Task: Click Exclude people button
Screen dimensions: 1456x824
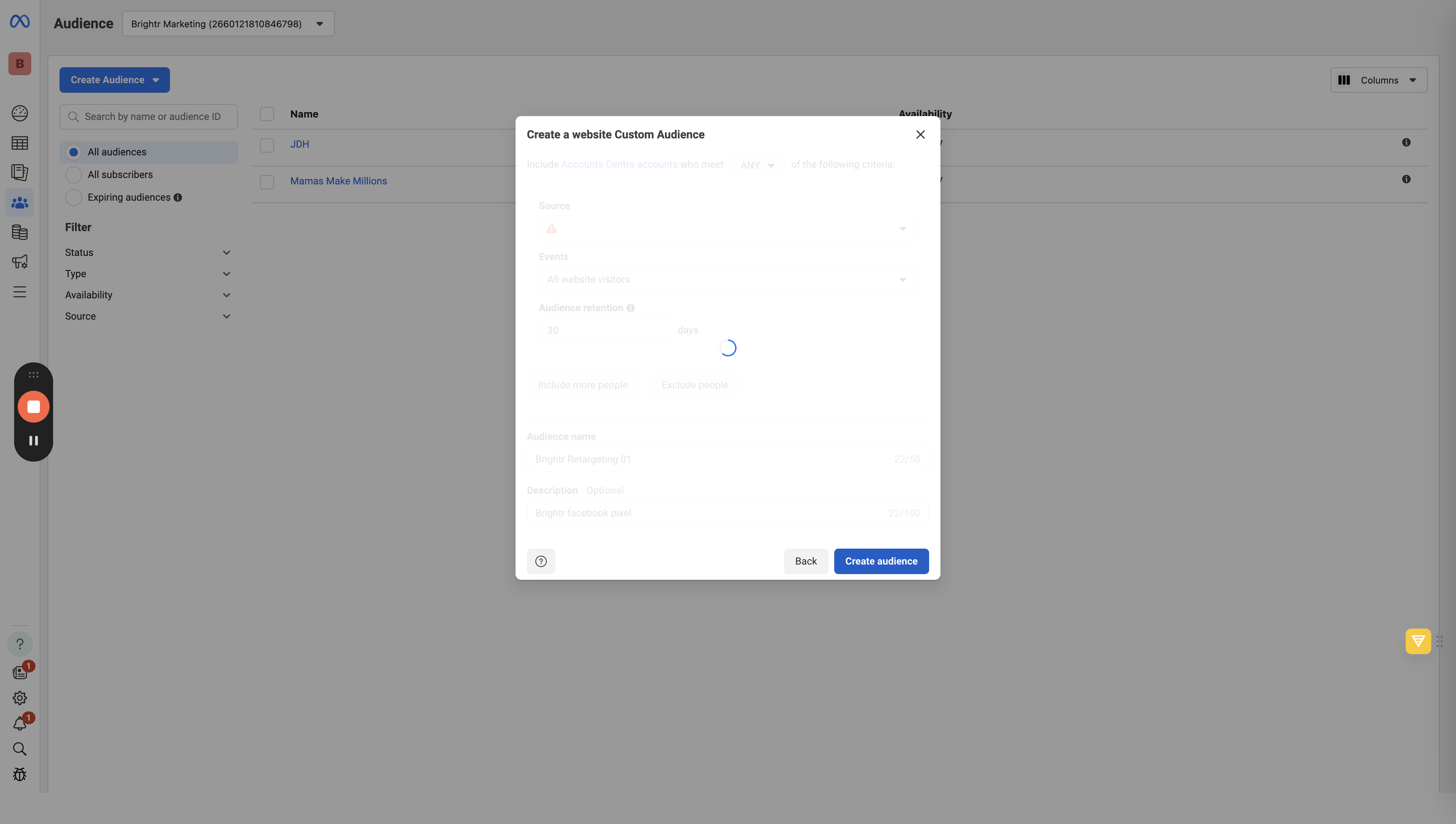Action: (x=695, y=385)
